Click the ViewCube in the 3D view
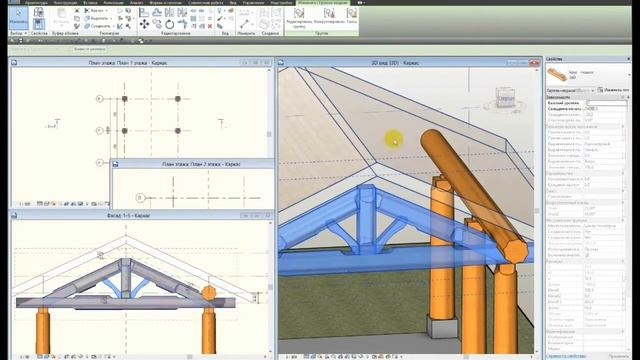 click(x=505, y=98)
